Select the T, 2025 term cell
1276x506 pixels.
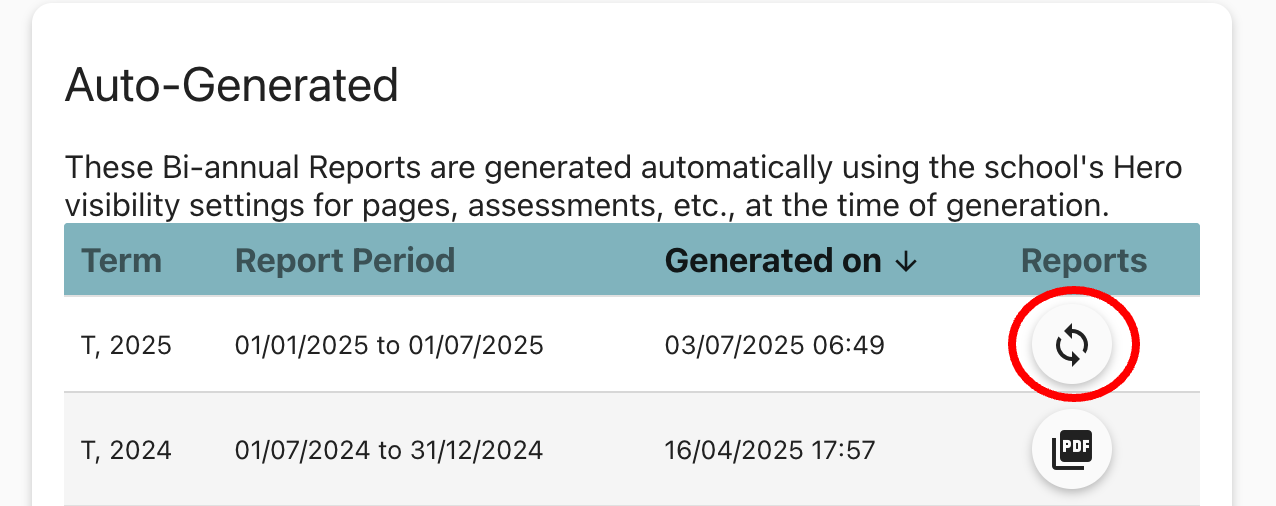pos(126,346)
